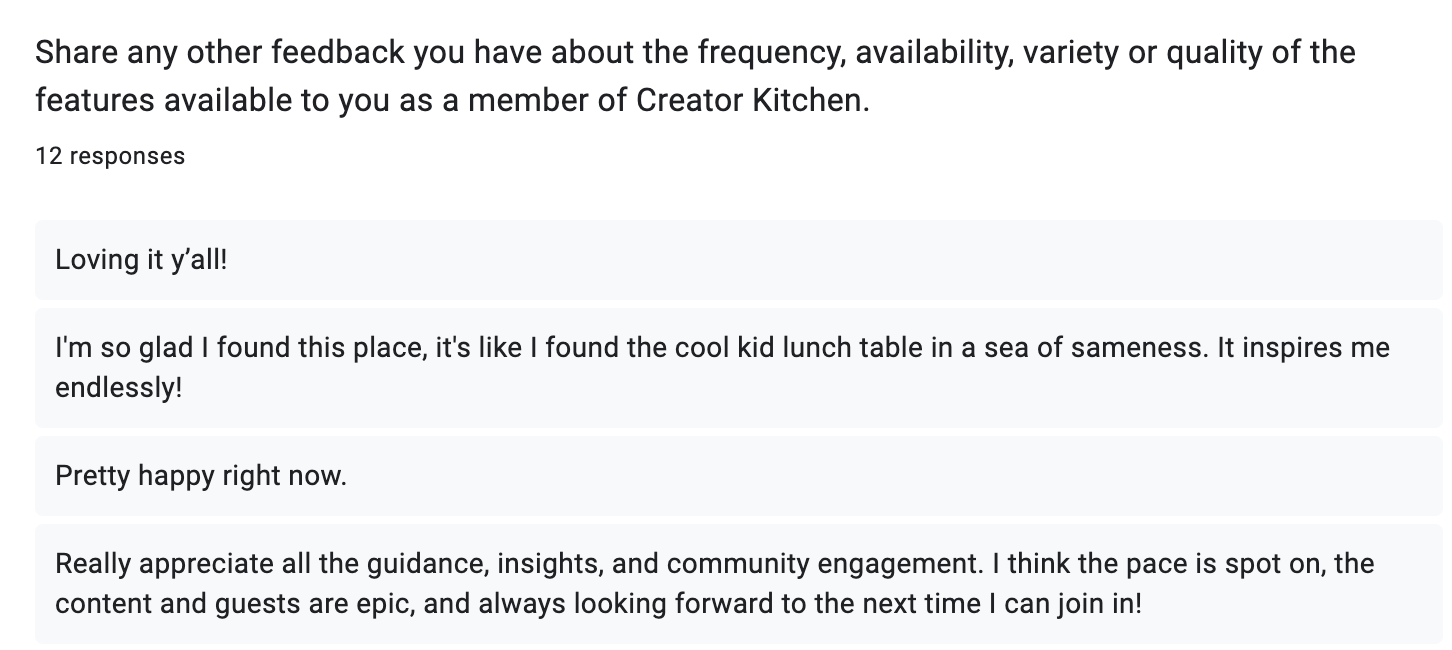
Task: Click the "12 responses" count label
Action: (110, 156)
